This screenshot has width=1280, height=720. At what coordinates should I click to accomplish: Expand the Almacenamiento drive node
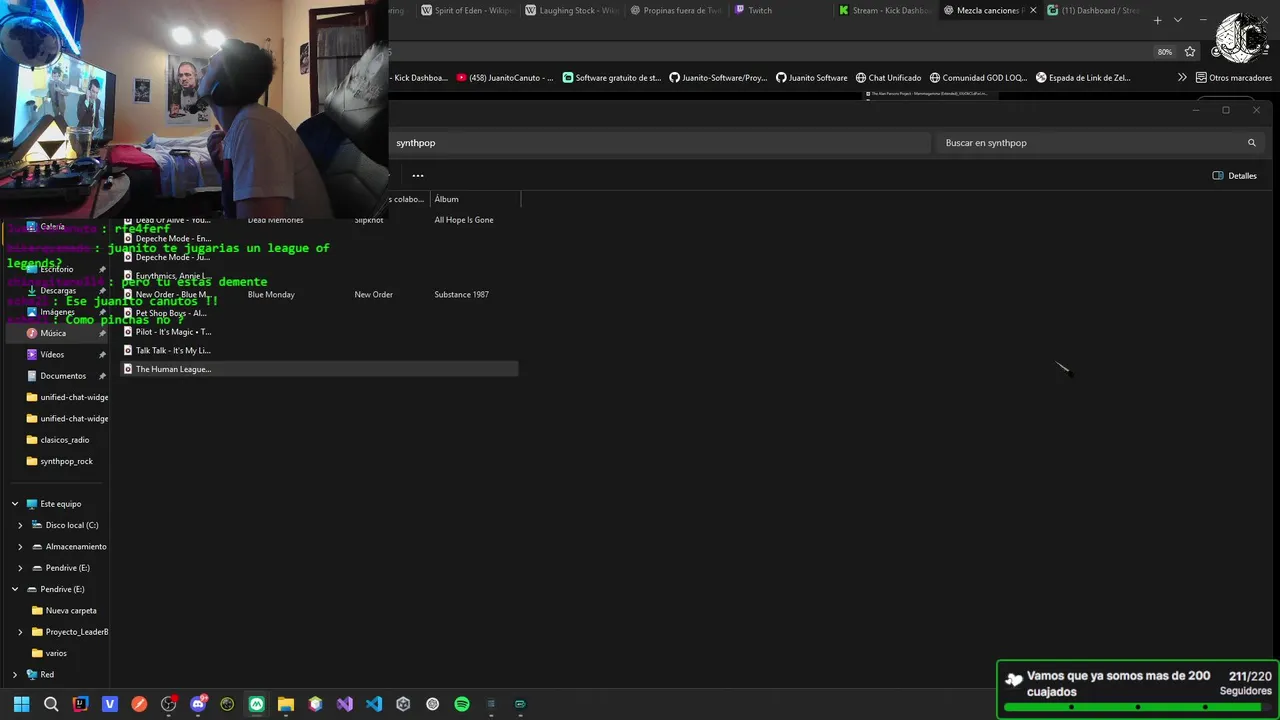tap(20, 547)
